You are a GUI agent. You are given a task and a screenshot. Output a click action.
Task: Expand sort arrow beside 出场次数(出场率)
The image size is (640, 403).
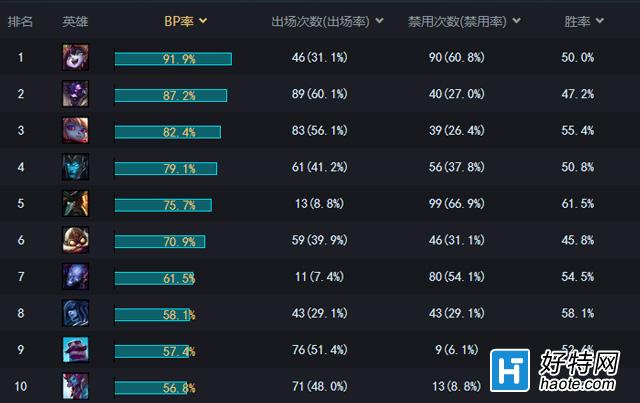tap(379, 21)
